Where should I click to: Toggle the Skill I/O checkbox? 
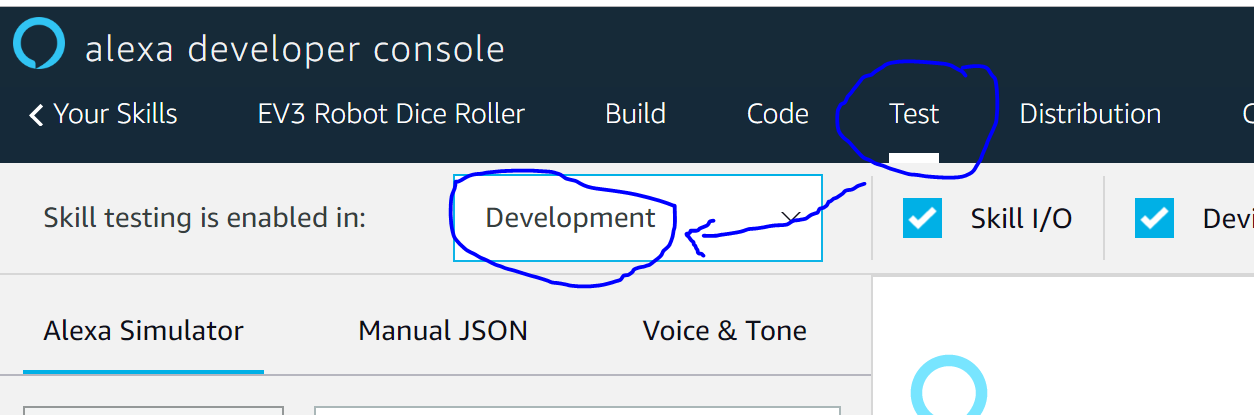922,218
